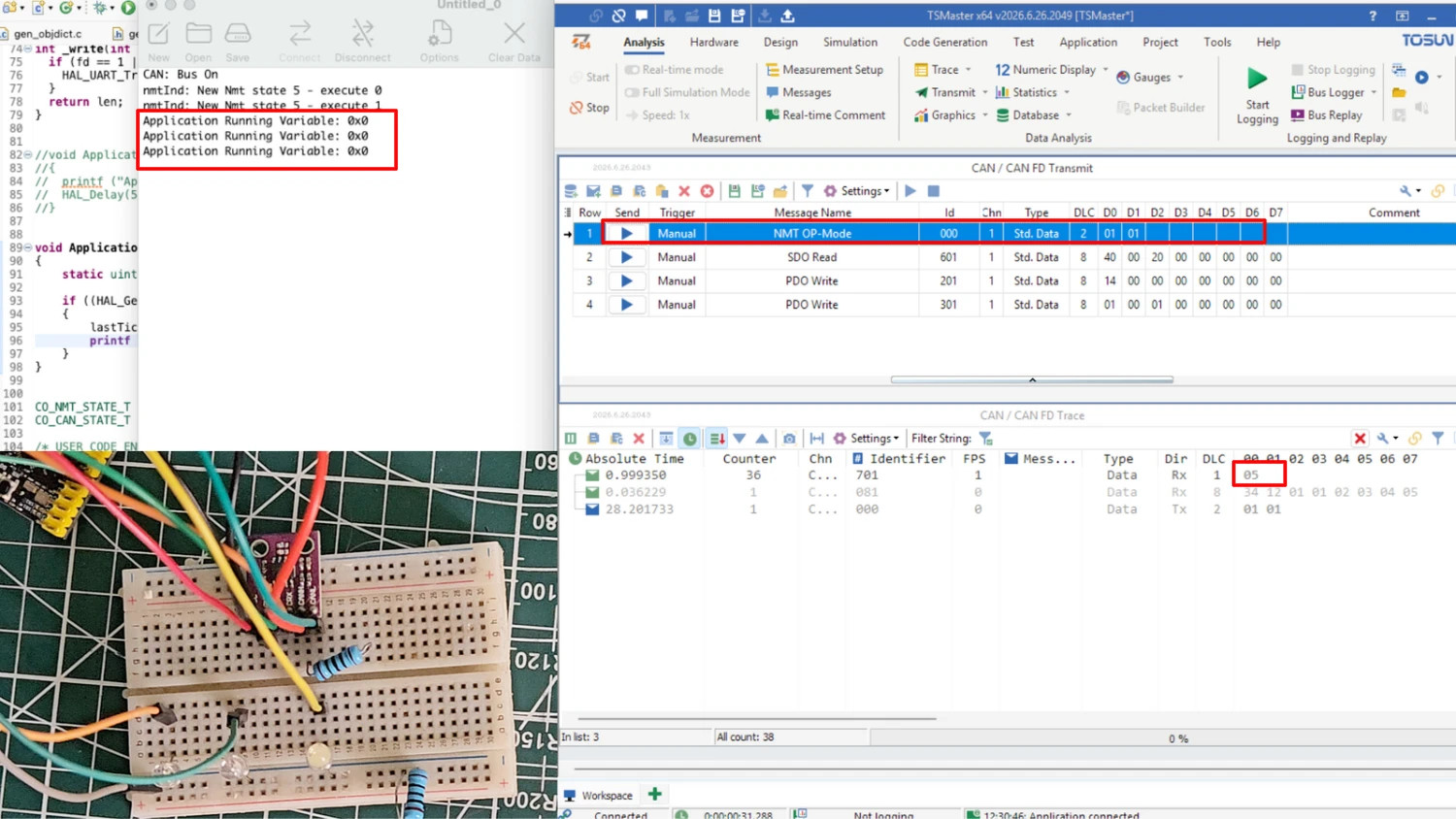Stop the measurement in TSMaster
1456x819 pixels.
pyautogui.click(x=589, y=108)
